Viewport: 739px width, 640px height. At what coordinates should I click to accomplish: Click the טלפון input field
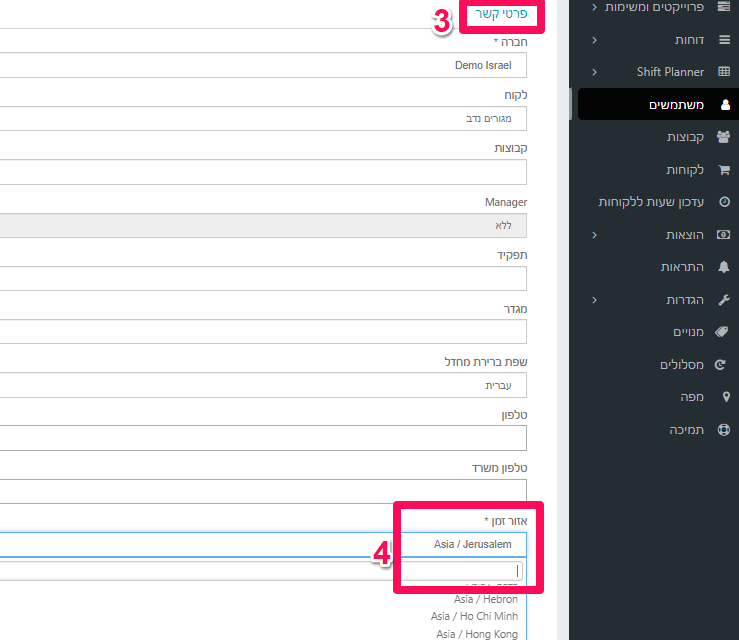[x=263, y=438]
